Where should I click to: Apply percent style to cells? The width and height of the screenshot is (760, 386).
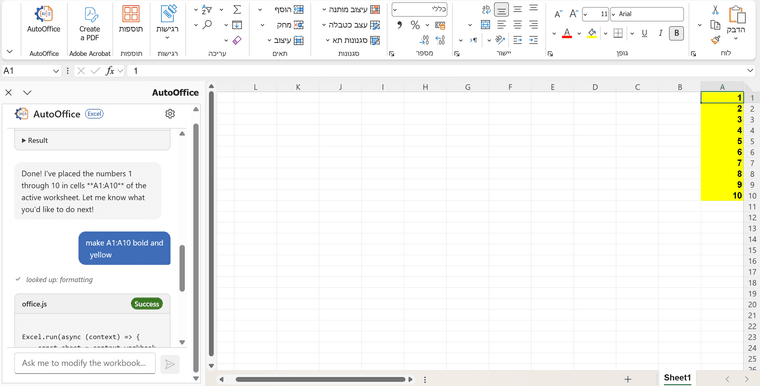[x=415, y=25]
